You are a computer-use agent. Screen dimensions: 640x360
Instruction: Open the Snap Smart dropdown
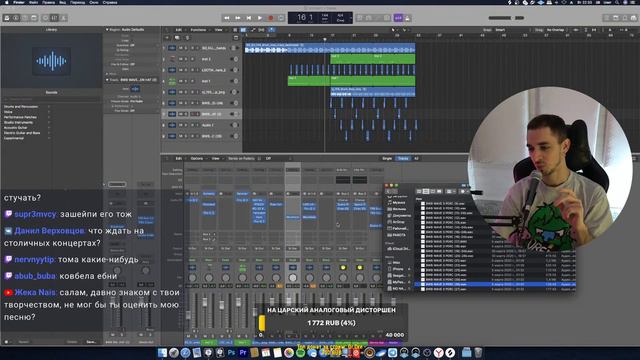(501, 30)
